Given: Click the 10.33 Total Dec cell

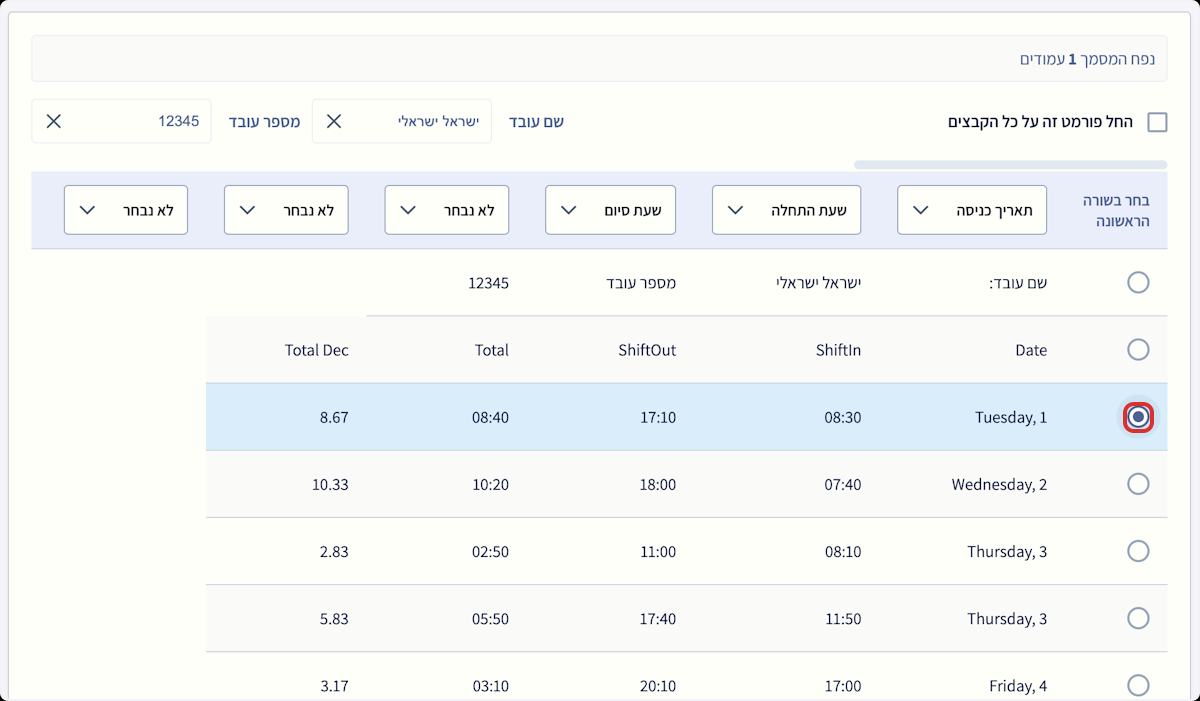Looking at the screenshot, I should [x=330, y=484].
